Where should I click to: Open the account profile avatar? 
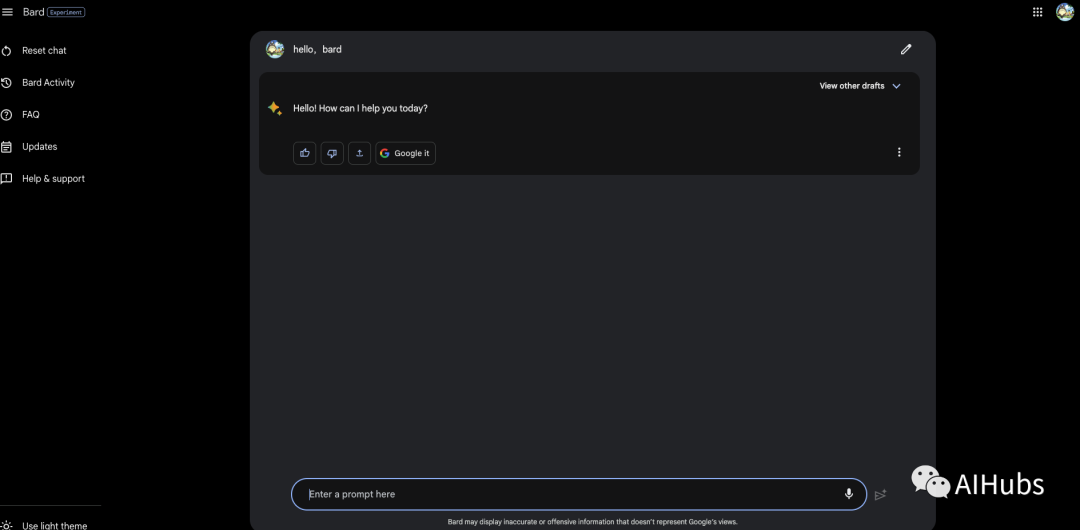point(1065,12)
